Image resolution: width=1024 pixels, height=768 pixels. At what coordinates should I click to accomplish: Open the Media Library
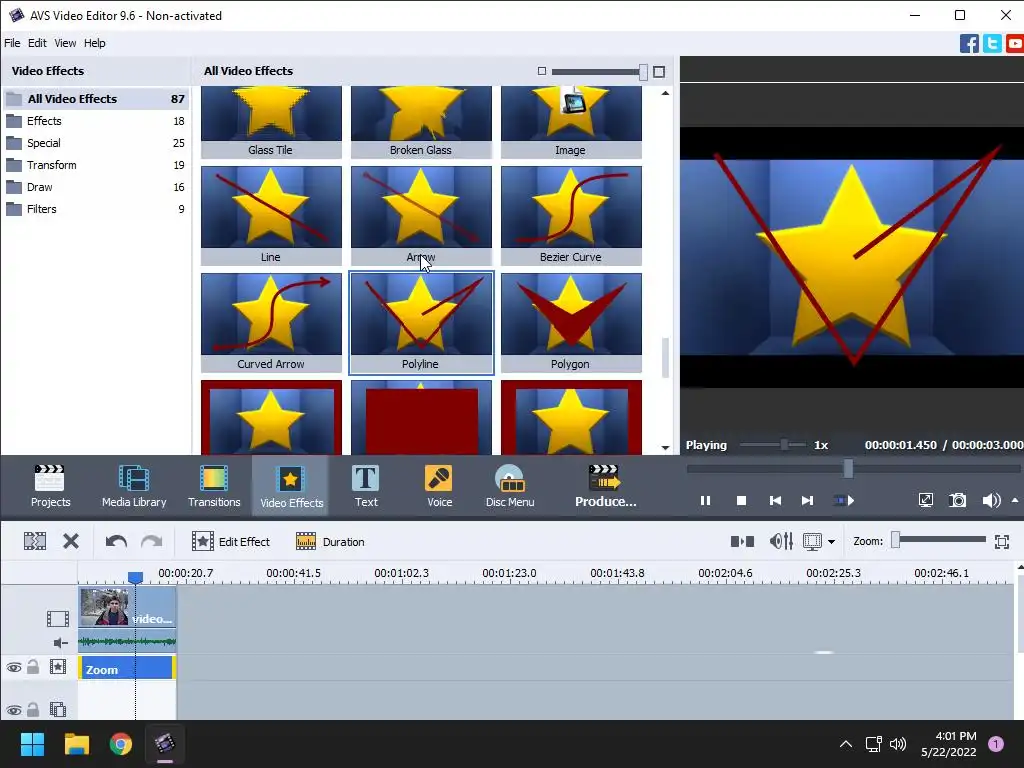tap(134, 486)
